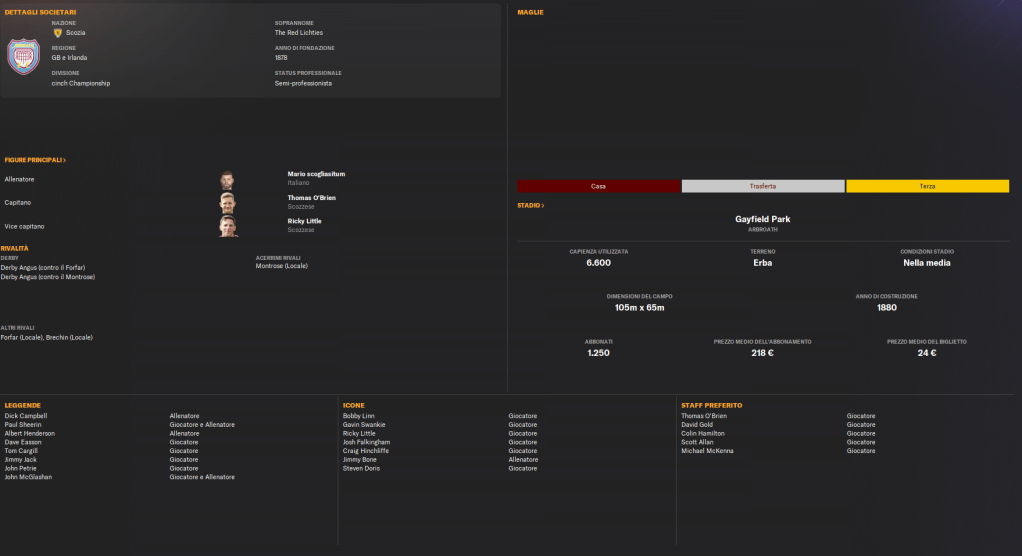1022x556 pixels.
Task: Select the yellow Terza kit swatch
Action: pos(927,186)
